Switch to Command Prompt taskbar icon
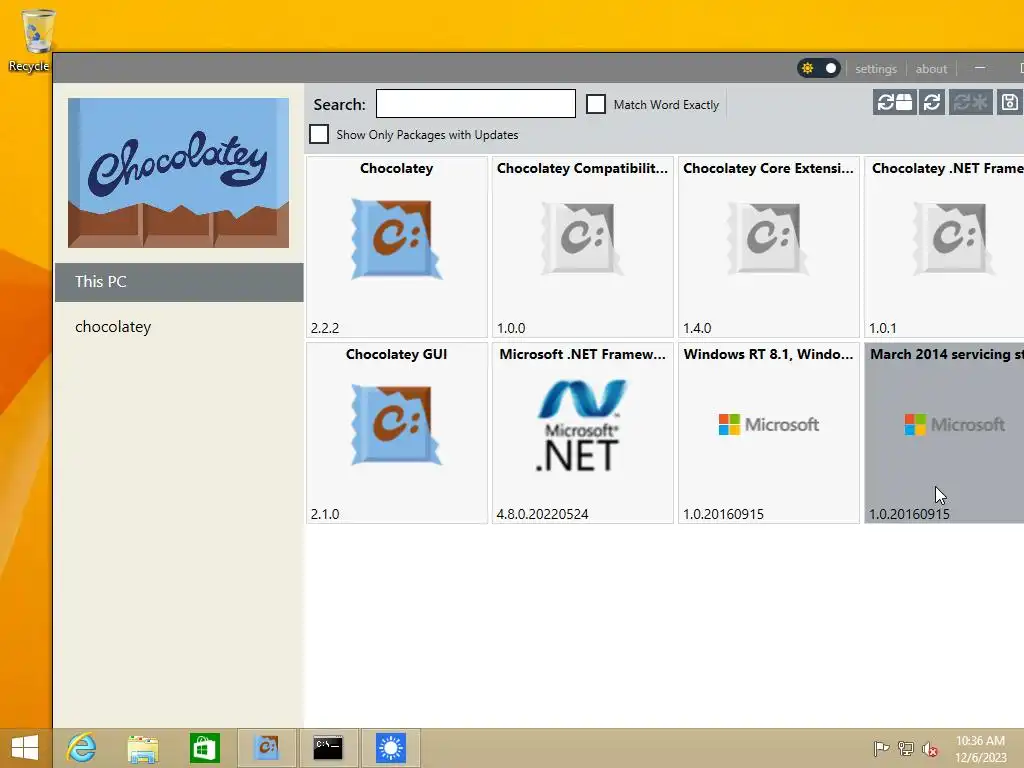Viewport: 1024px width, 768px height. (328, 748)
